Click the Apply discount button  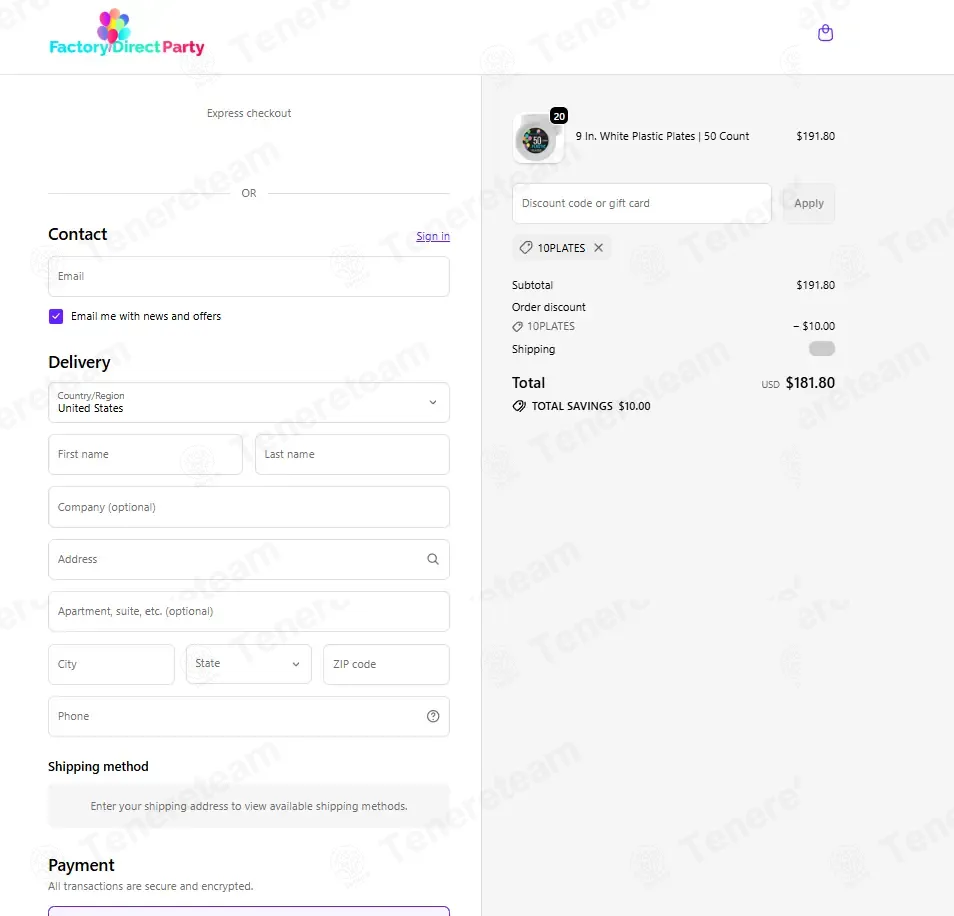point(809,203)
